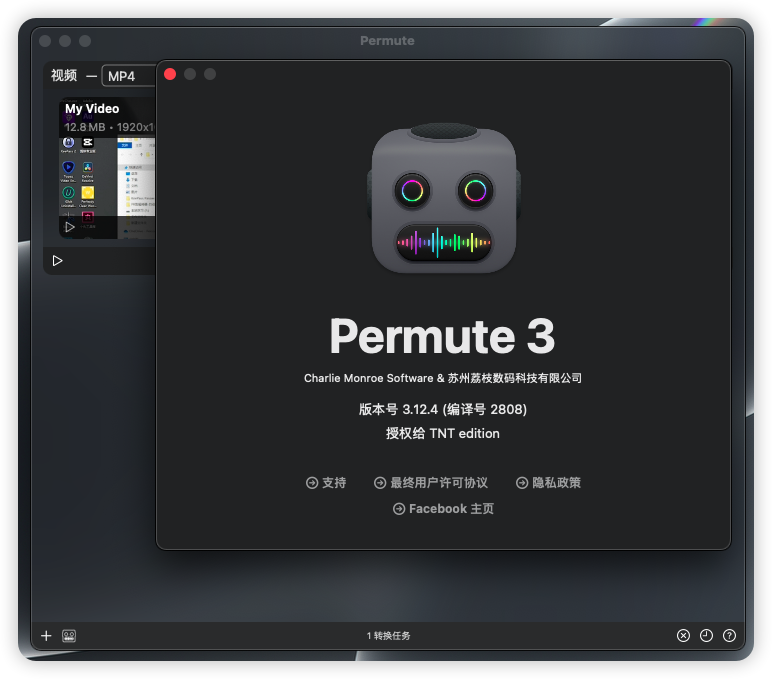772x679 pixels.
Task: Click the 1 转换任务 status text
Action: coord(388,636)
